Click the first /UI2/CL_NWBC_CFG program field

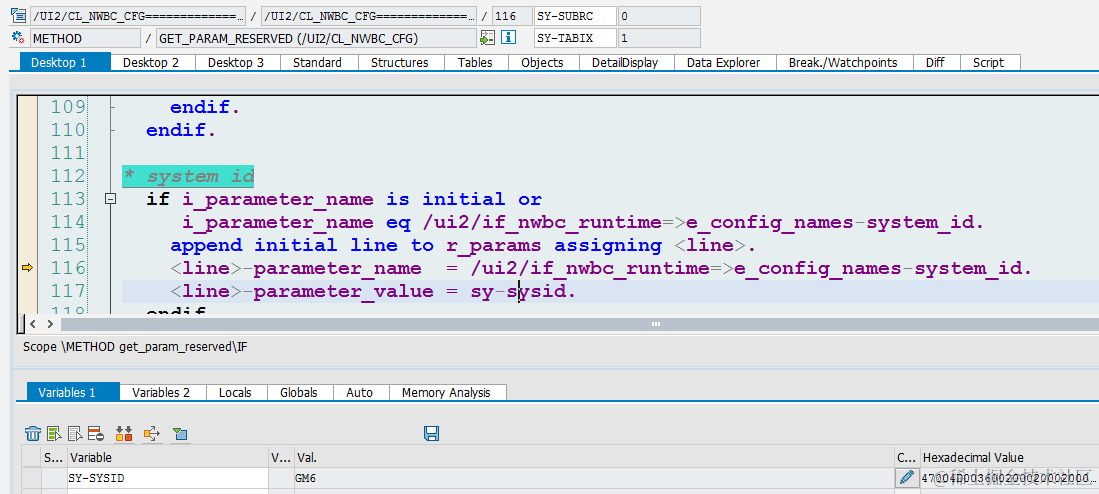click(x=138, y=15)
